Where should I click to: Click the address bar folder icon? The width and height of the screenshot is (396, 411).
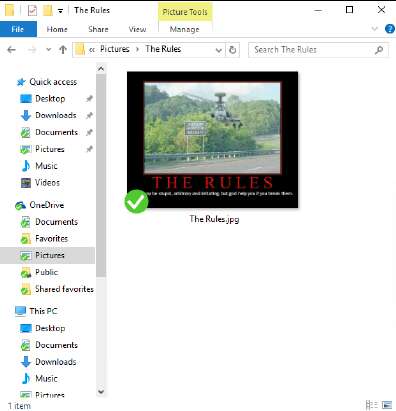(x=80, y=50)
